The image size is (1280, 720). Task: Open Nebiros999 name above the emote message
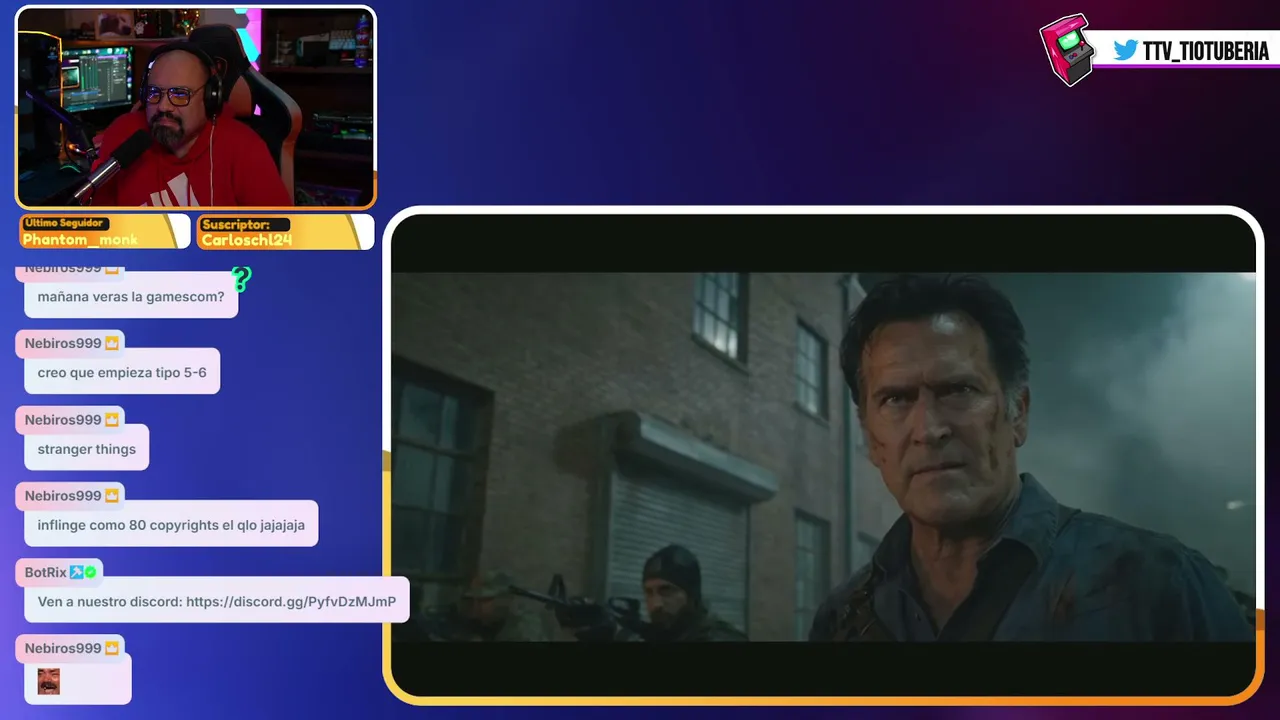[63, 648]
